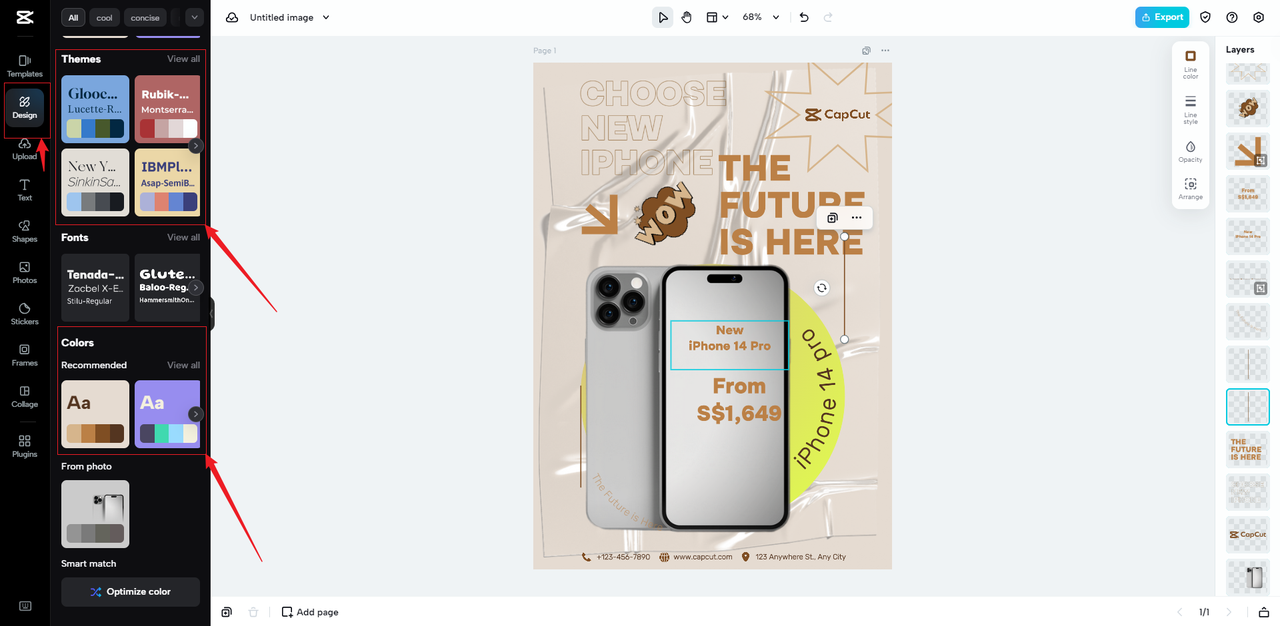This screenshot has width=1280, height=626.
Task: Apply the purple teal color palette
Action: click(x=167, y=414)
